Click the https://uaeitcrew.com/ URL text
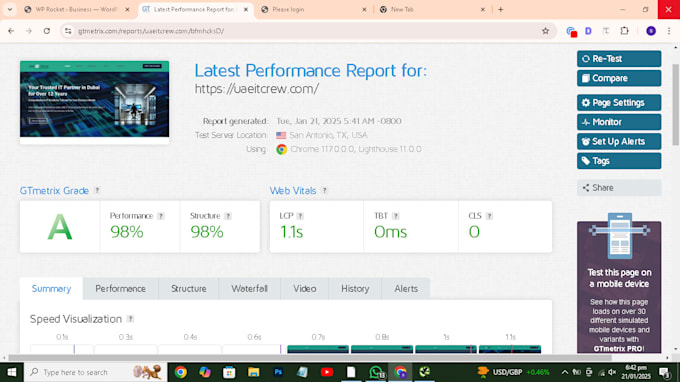Image resolution: width=680 pixels, height=382 pixels. point(257,89)
